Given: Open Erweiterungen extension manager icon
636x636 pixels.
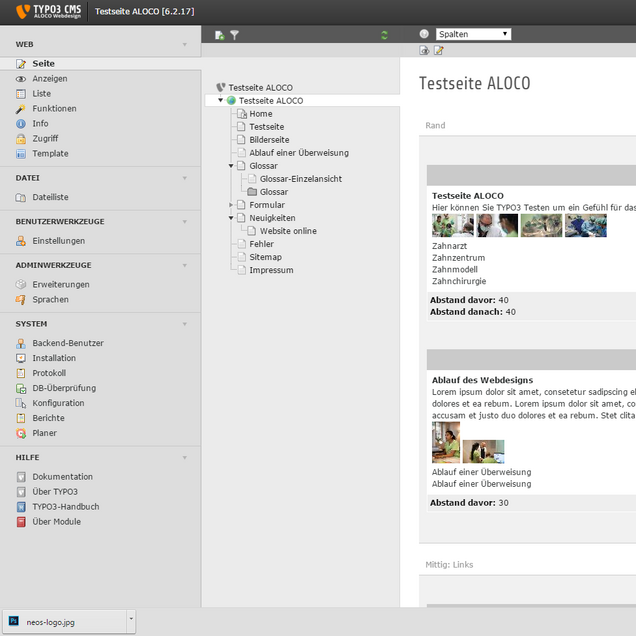Looking at the screenshot, I should coord(21,284).
